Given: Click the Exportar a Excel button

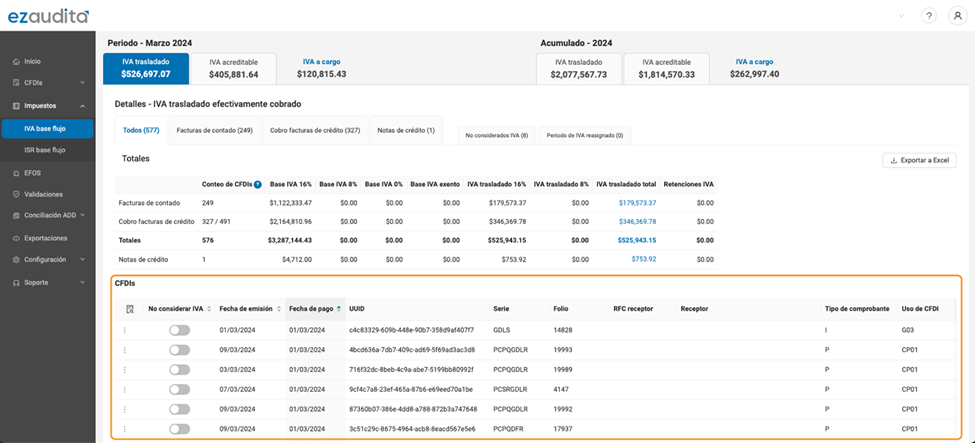Looking at the screenshot, I should coord(919,160).
